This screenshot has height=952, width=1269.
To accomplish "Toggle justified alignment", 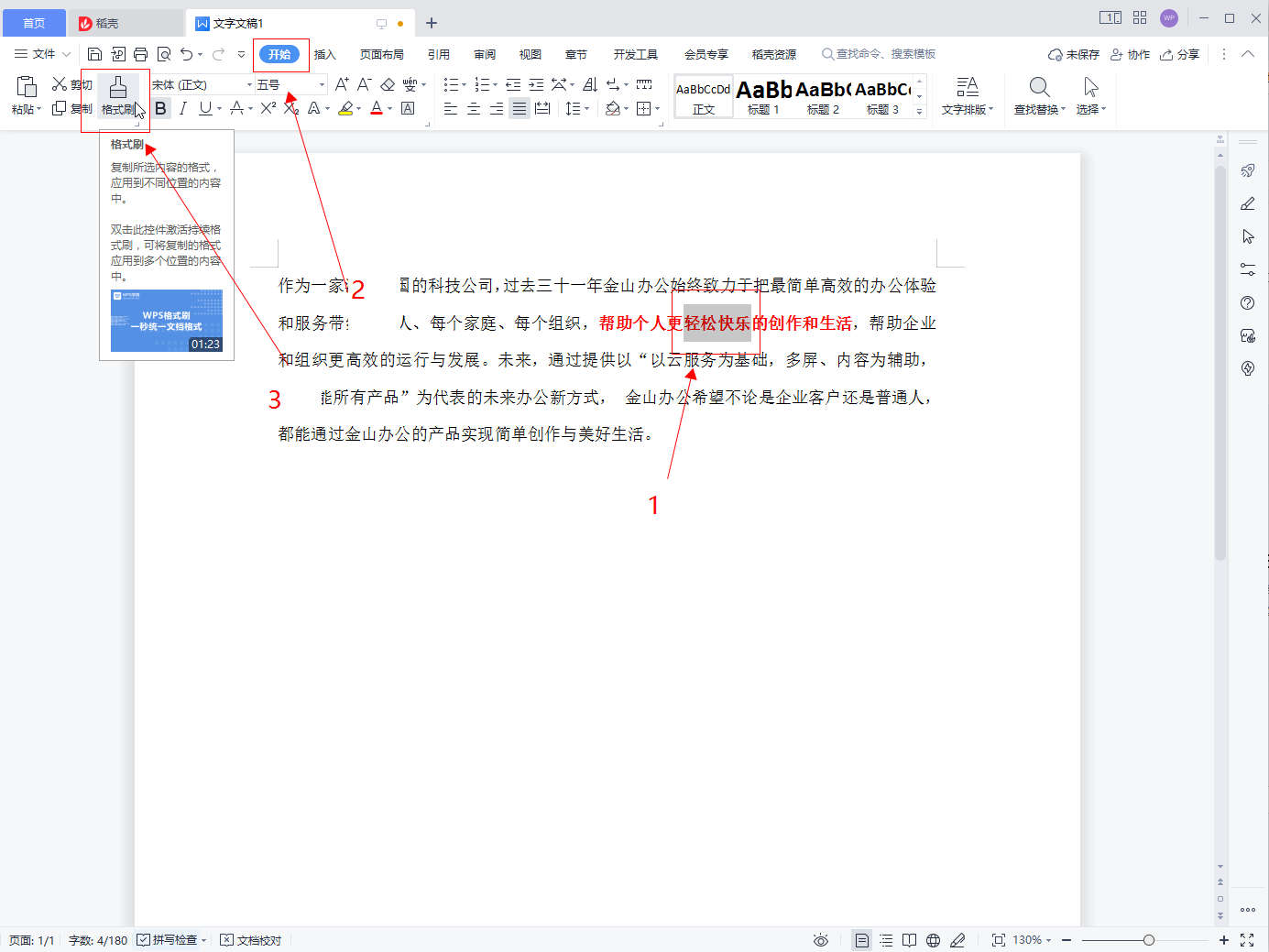I will click(x=520, y=108).
